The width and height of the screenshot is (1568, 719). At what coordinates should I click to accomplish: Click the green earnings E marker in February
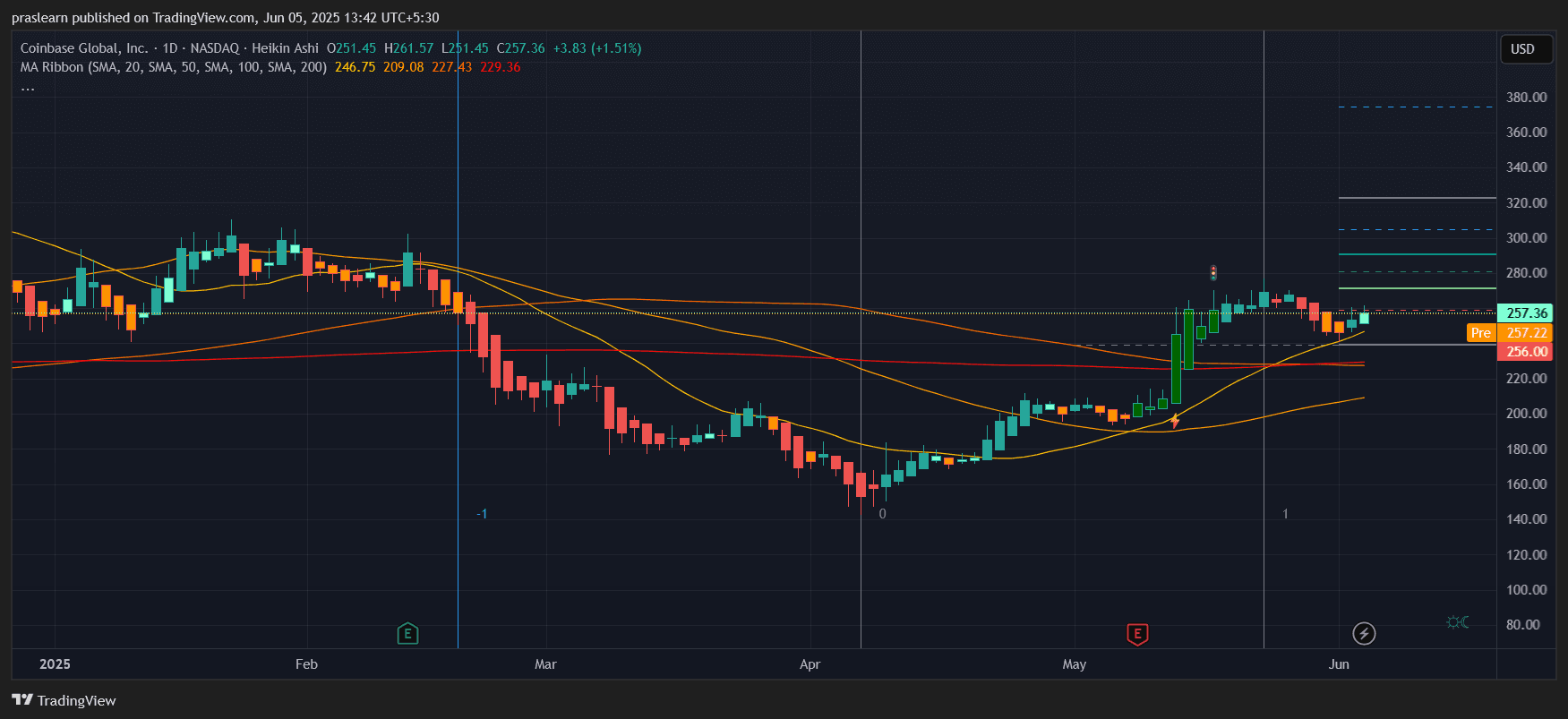click(407, 634)
